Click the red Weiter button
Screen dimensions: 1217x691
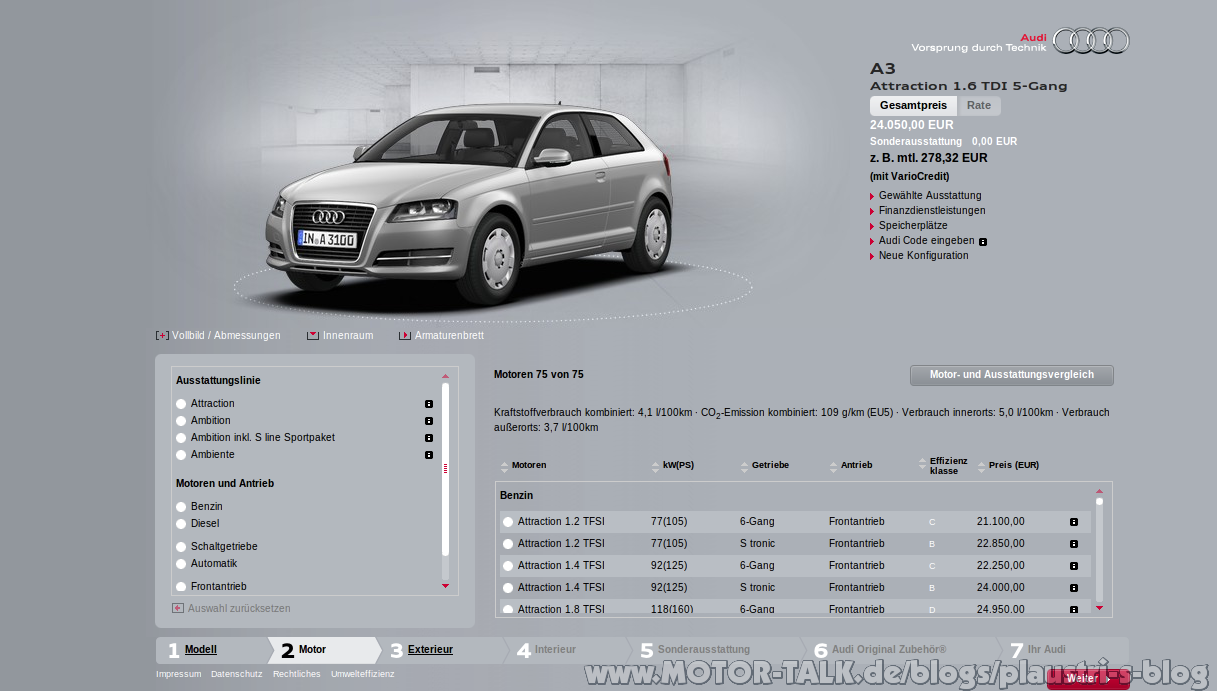(1088, 678)
